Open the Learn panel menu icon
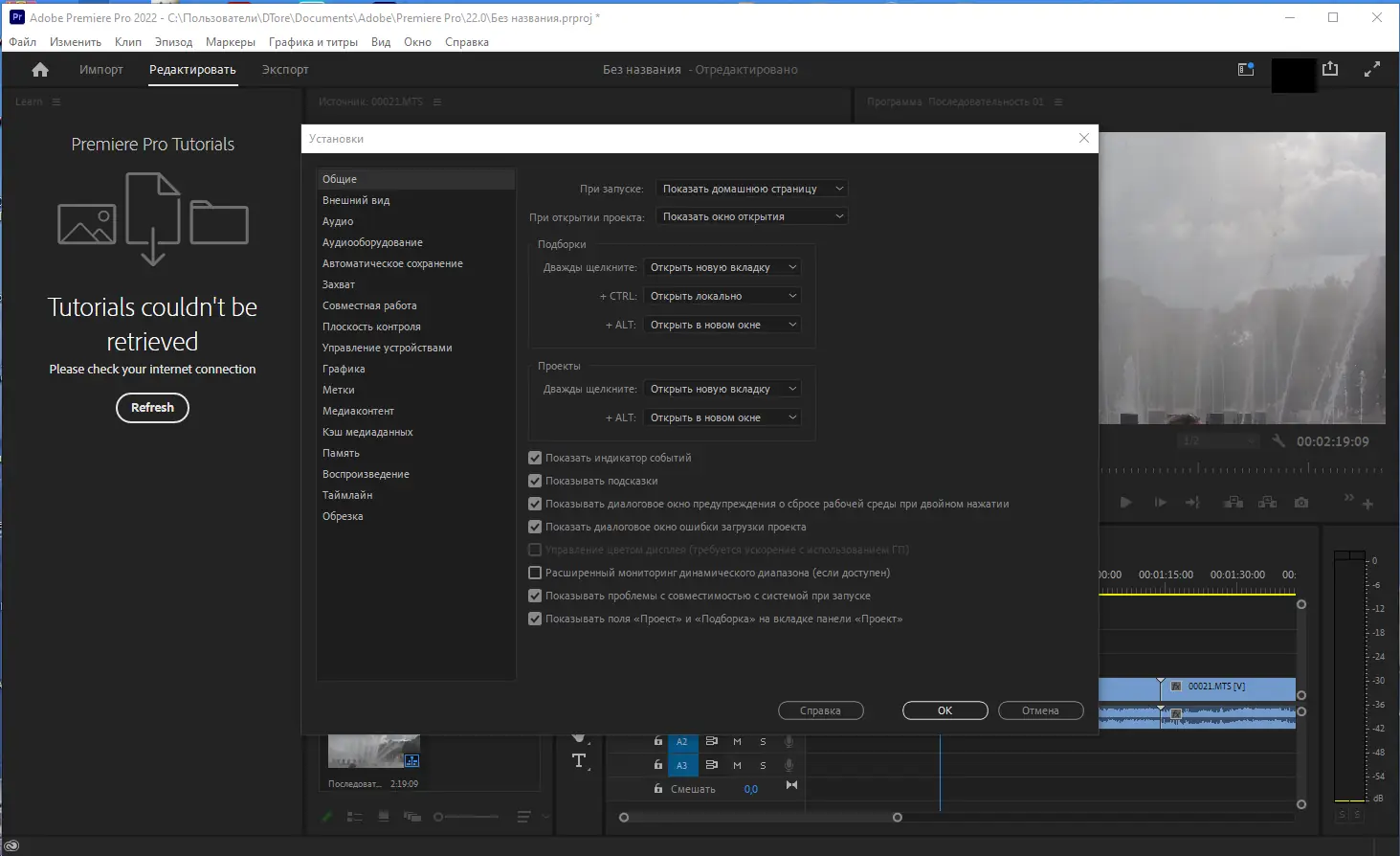This screenshot has height=856, width=1400. pos(56,101)
